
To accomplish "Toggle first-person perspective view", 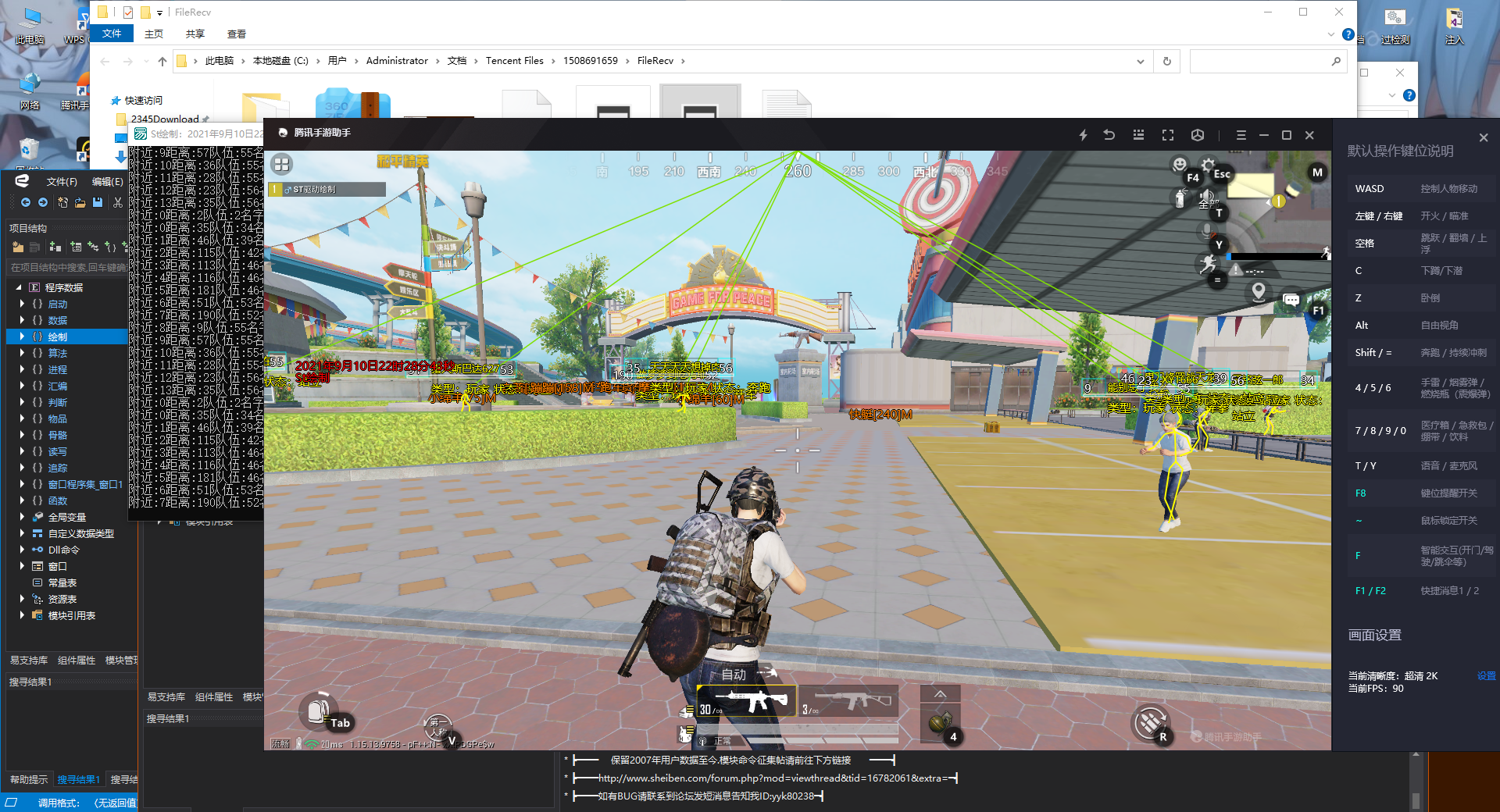I will [438, 726].
